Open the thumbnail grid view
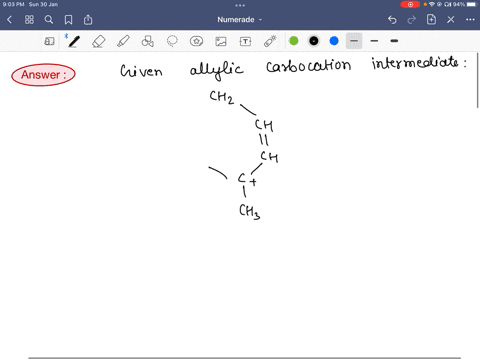The width and height of the screenshot is (480, 360). (x=29, y=20)
